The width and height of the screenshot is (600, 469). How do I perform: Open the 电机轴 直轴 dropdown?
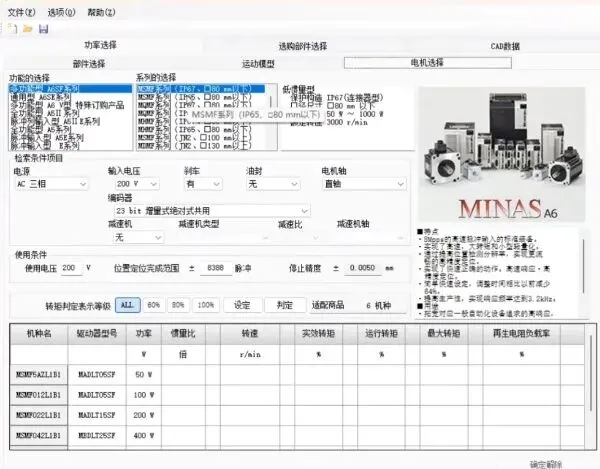coord(364,184)
